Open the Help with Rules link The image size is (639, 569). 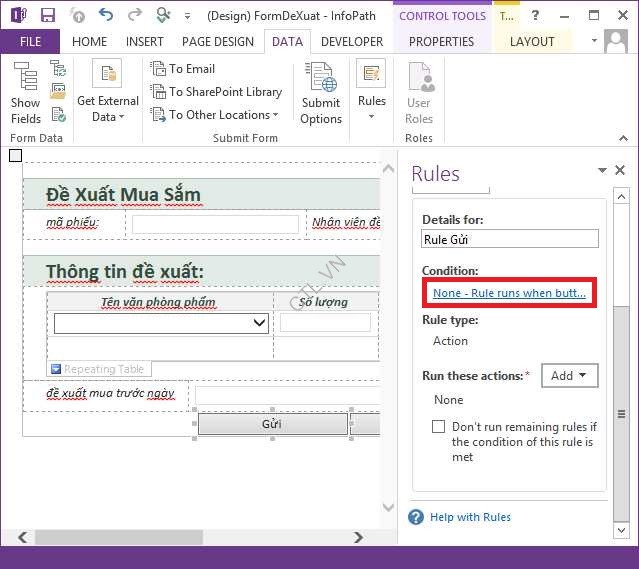coord(470,517)
